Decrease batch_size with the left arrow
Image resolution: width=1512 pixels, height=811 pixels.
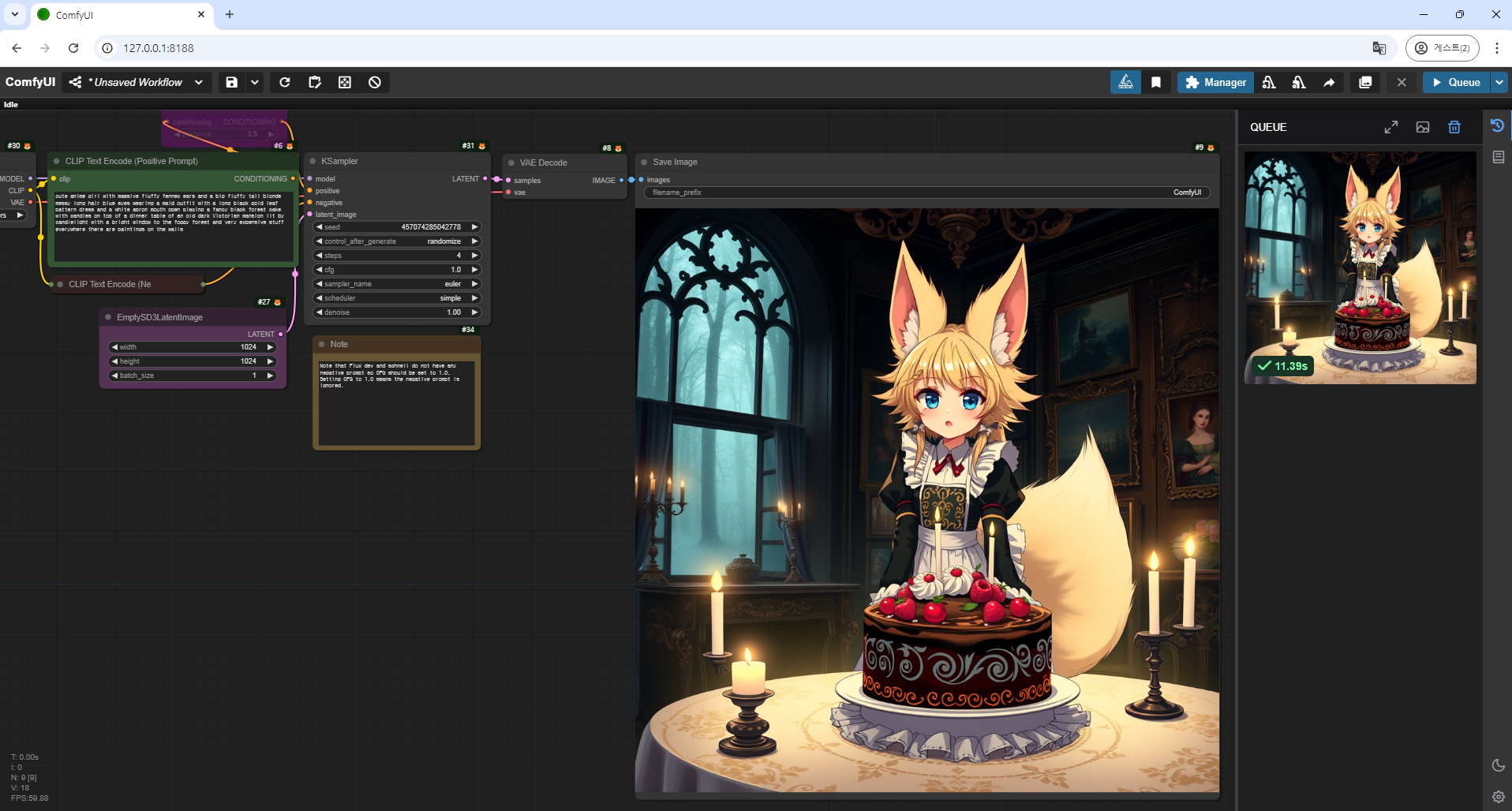pos(114,376)
